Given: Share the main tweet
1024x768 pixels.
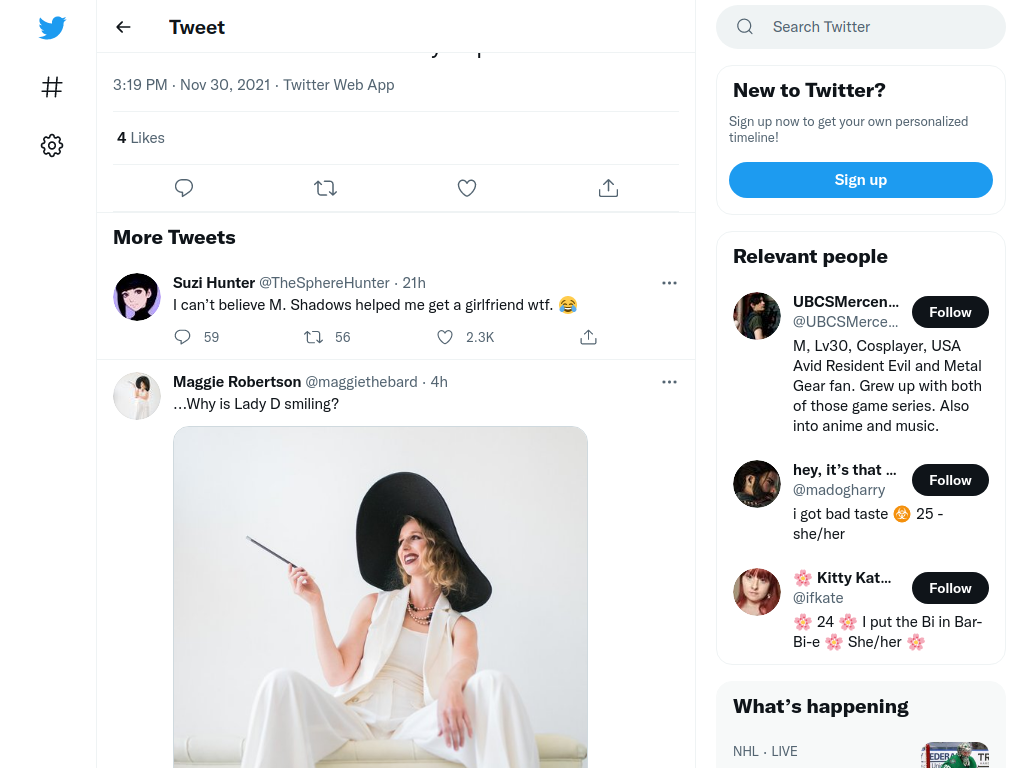Looking at the screenshot, I should click(608, 188).
